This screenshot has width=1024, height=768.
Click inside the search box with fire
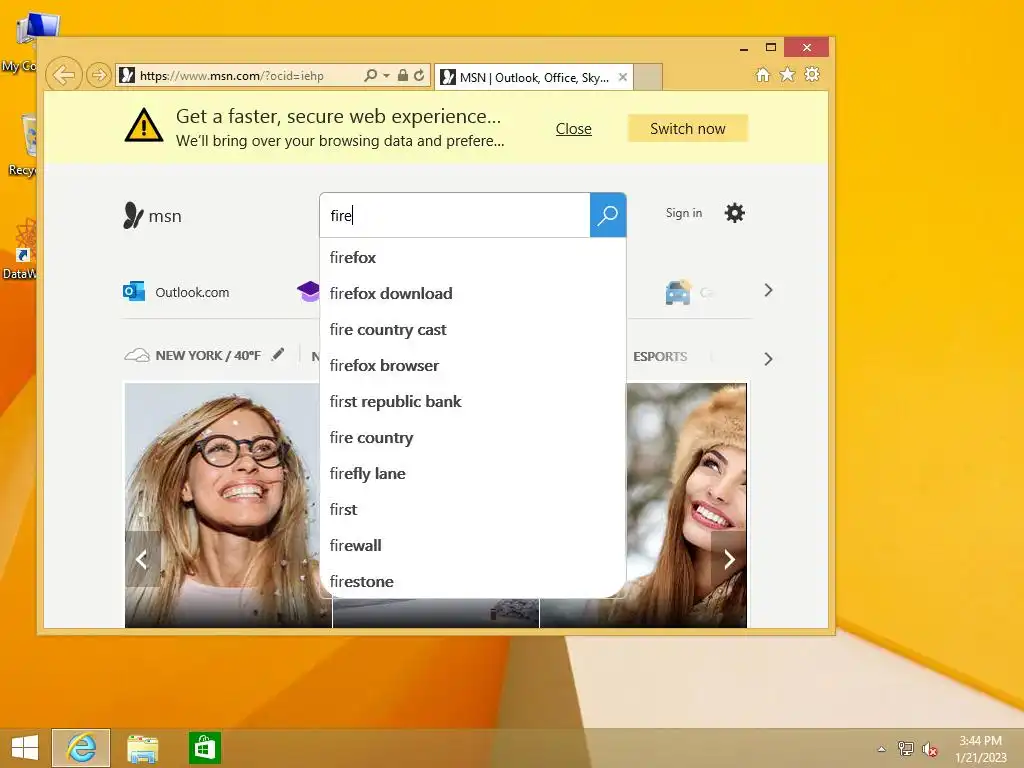(455, 216)
